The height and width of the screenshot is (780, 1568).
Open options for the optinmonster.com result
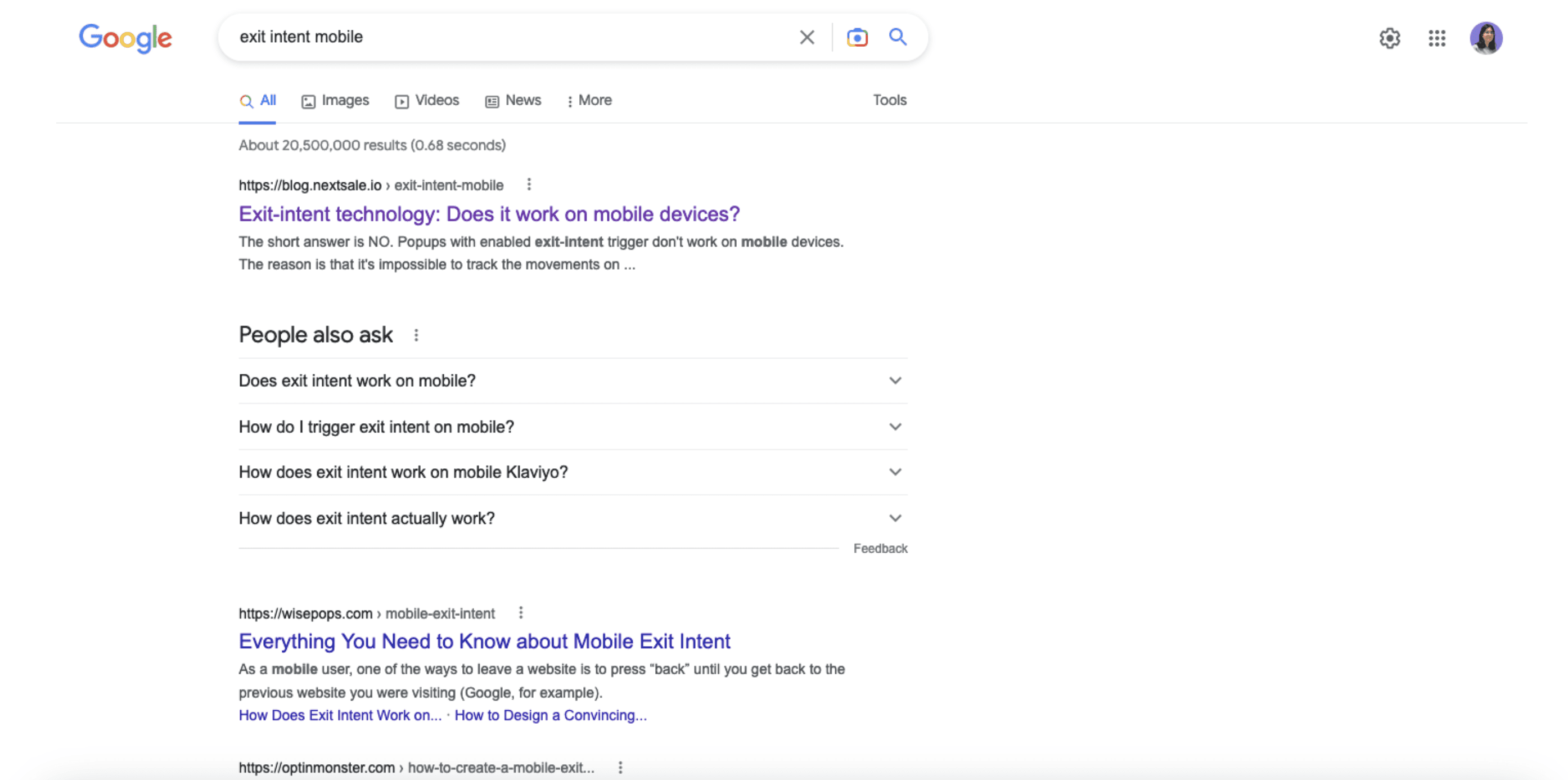[621, 767]
